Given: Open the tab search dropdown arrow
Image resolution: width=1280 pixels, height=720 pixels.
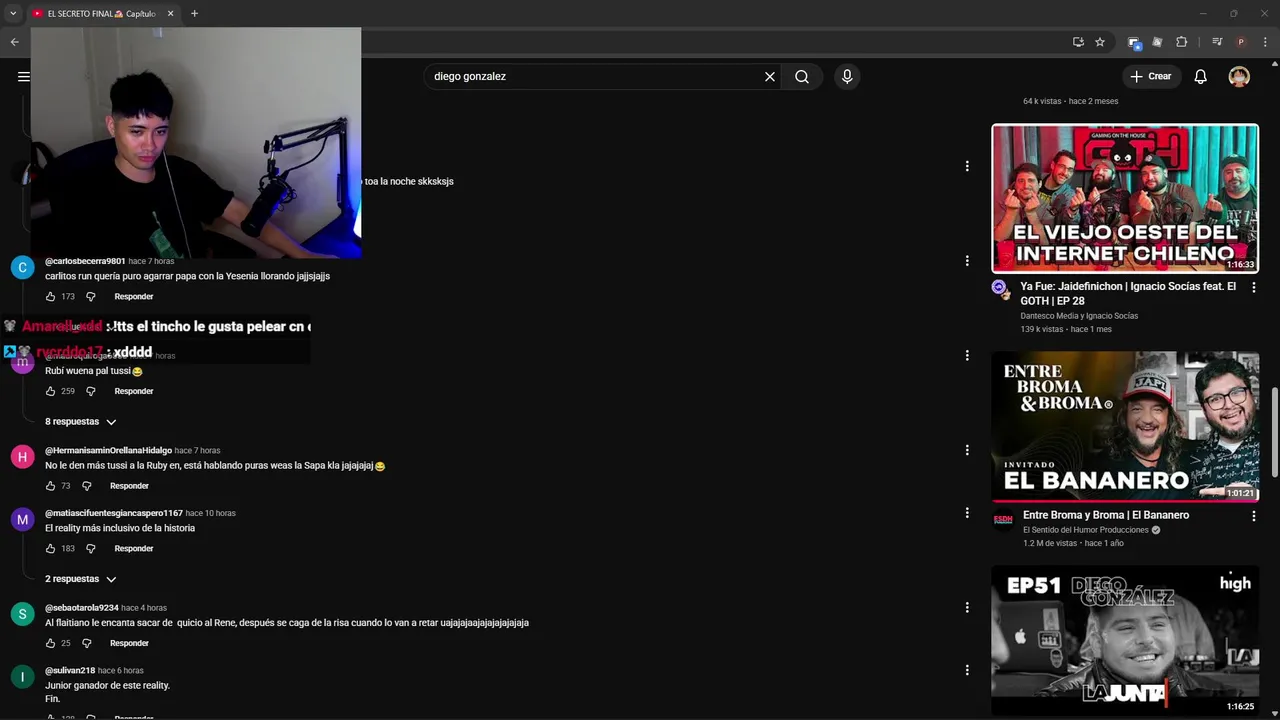Looking at the screenshot, I should 13,14.
